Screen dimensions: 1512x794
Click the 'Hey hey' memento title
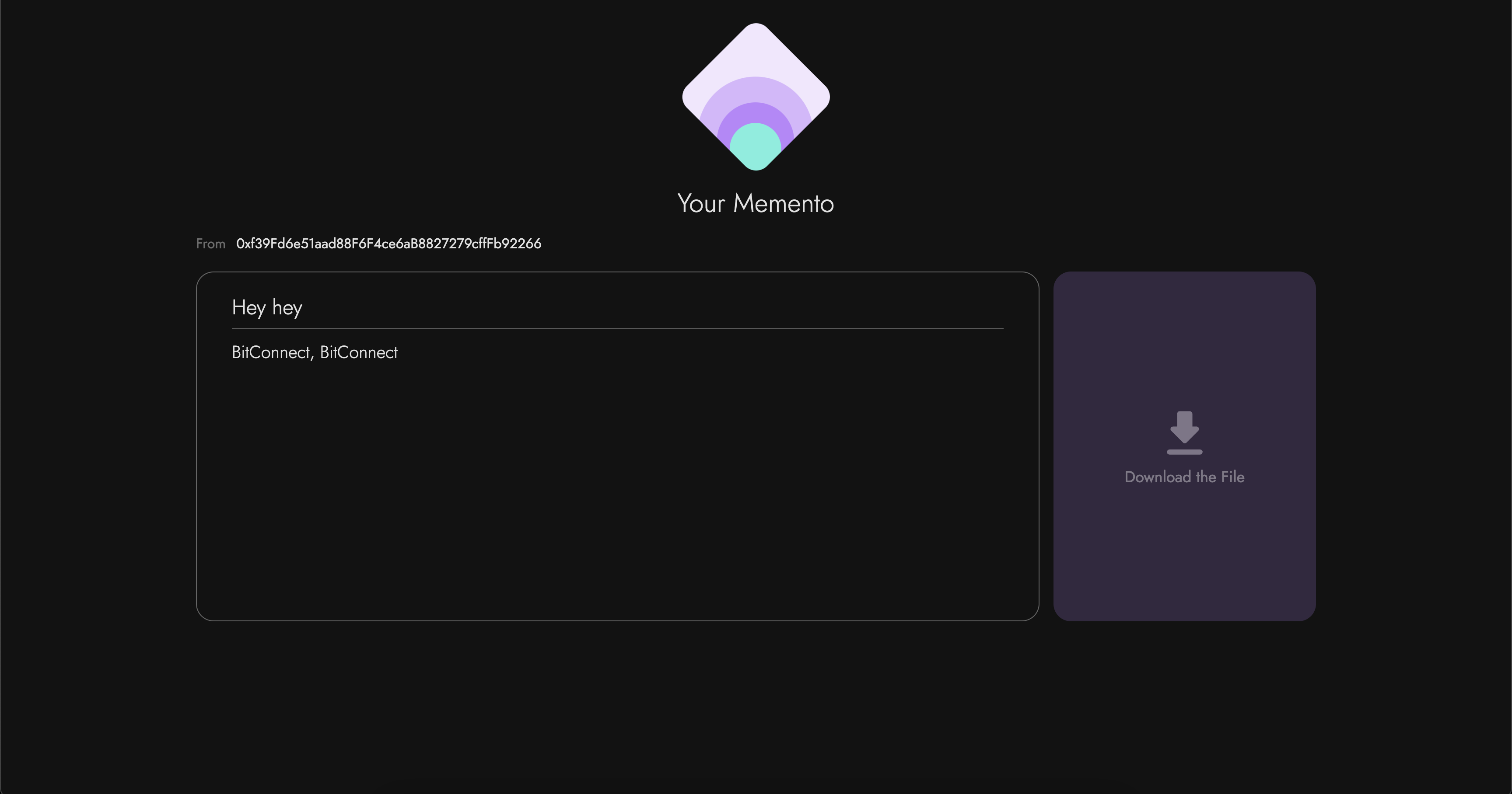tap(267, 307)
